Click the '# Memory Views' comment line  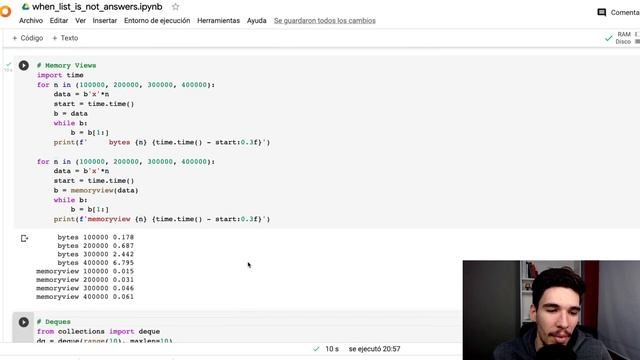(x=66, y=65)
